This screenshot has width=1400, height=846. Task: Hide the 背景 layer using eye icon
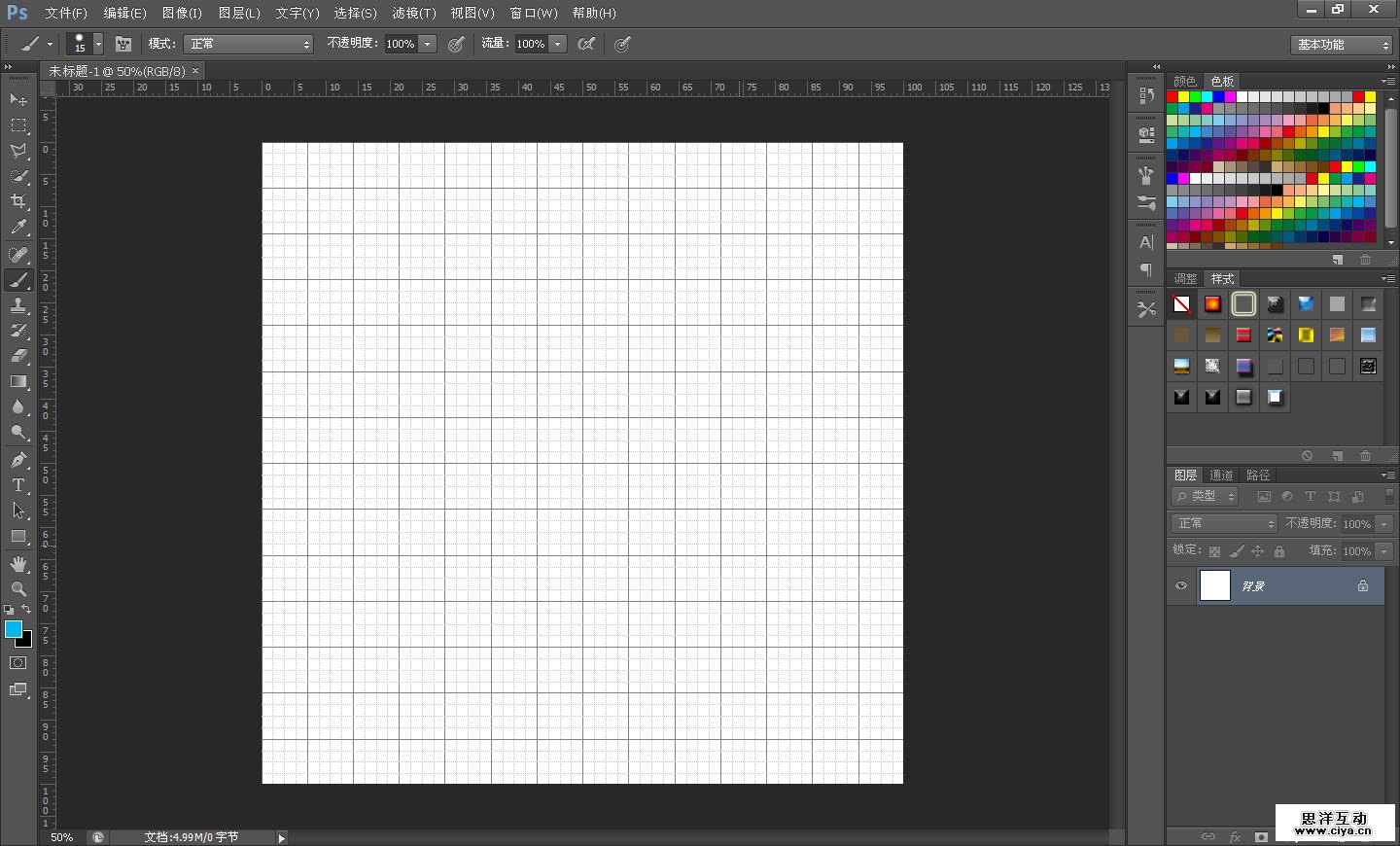click(x=1181, y=586)
